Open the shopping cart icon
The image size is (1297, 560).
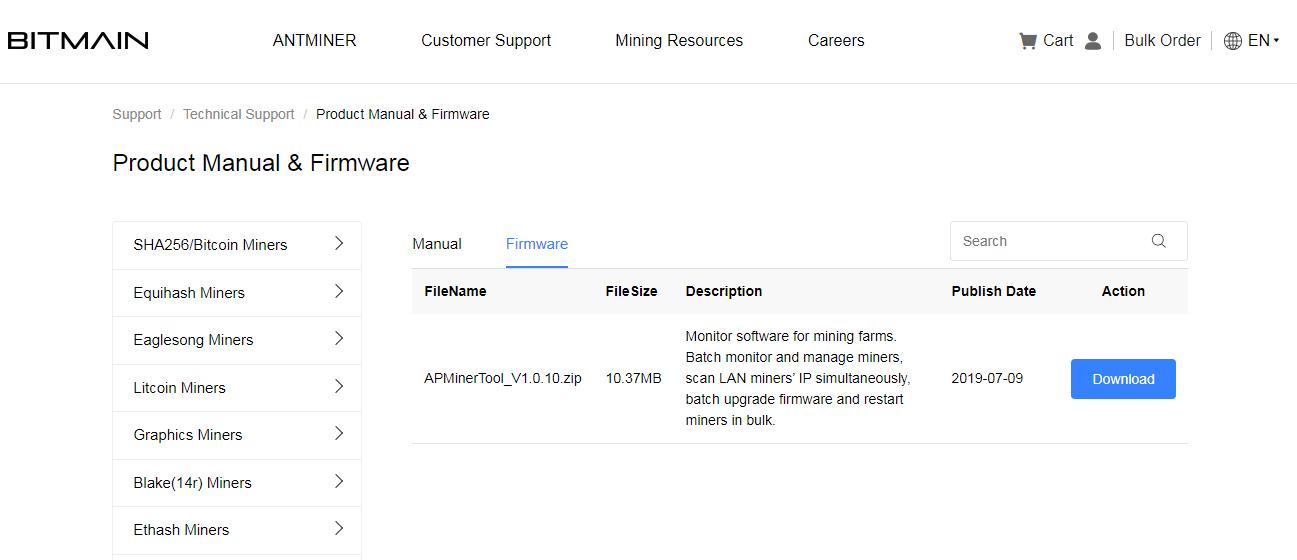tap(1027, 41)
